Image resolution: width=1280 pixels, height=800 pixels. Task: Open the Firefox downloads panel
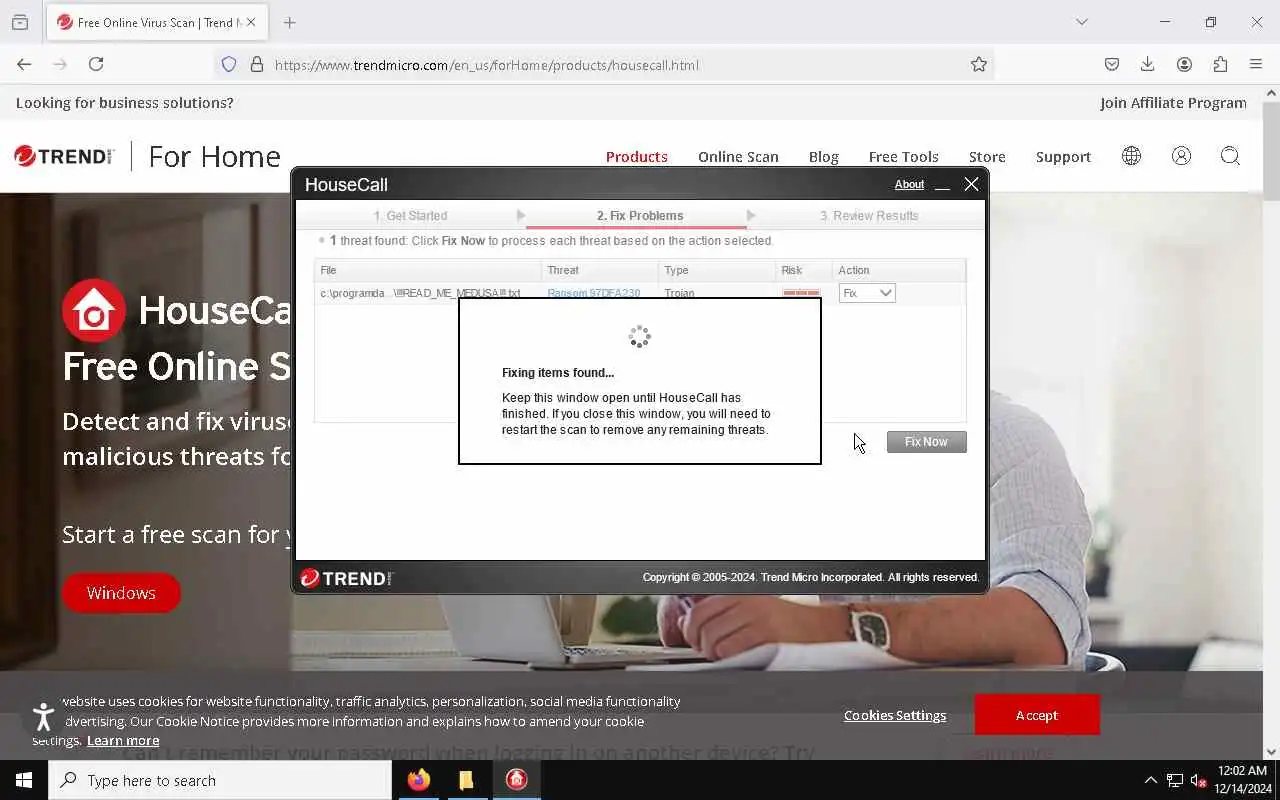(x=1148, y=64)
